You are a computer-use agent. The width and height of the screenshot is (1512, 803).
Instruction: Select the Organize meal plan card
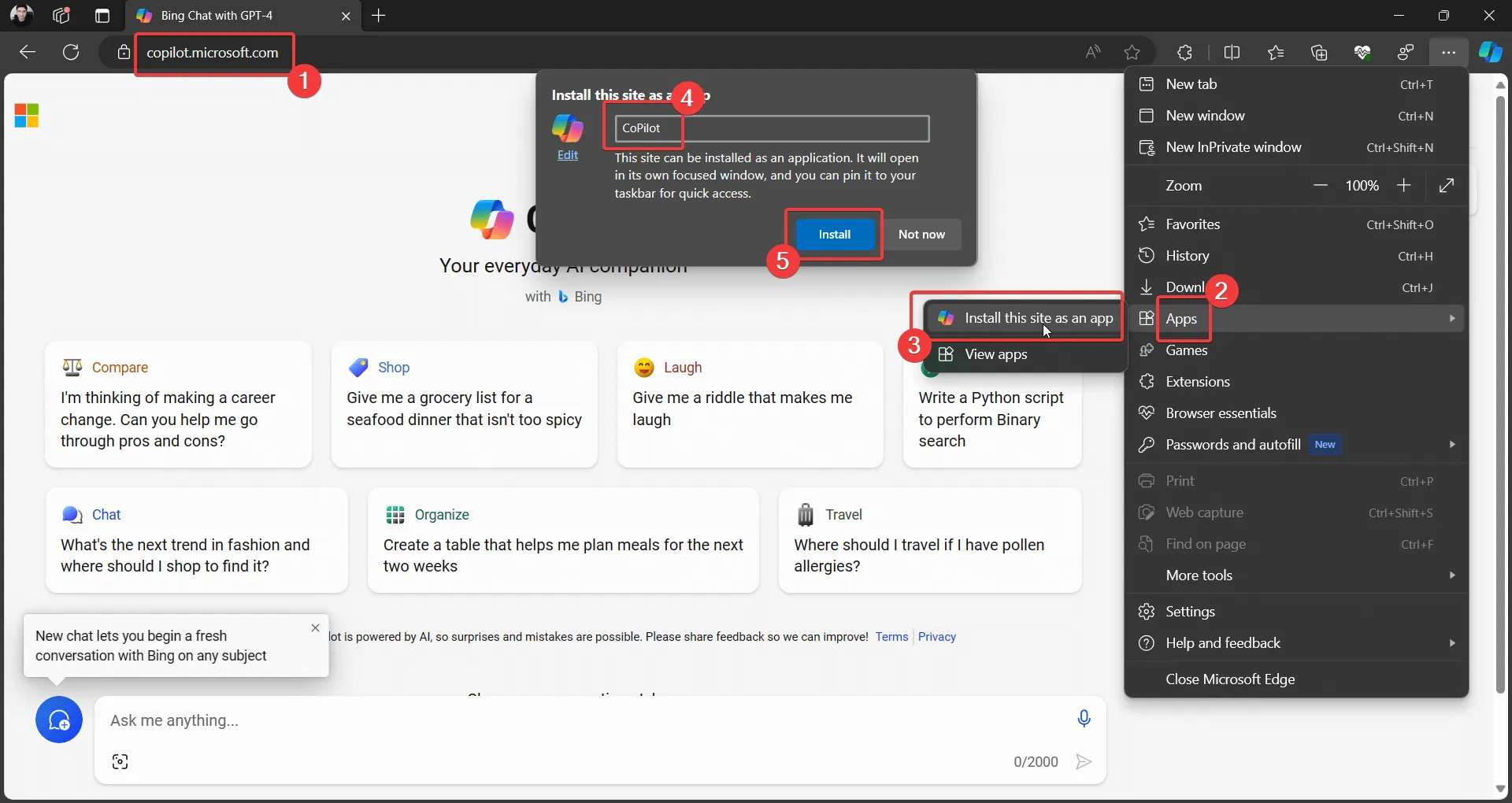(563, 540)
